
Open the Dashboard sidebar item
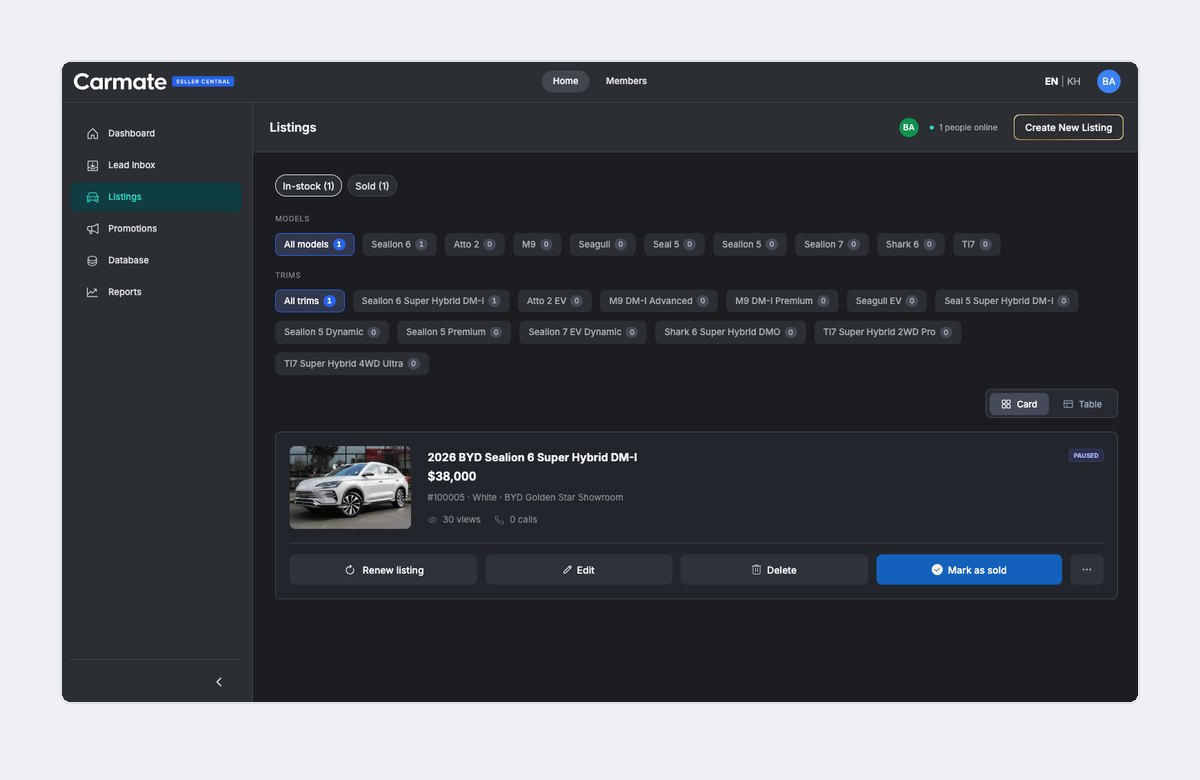click(156, 133)
